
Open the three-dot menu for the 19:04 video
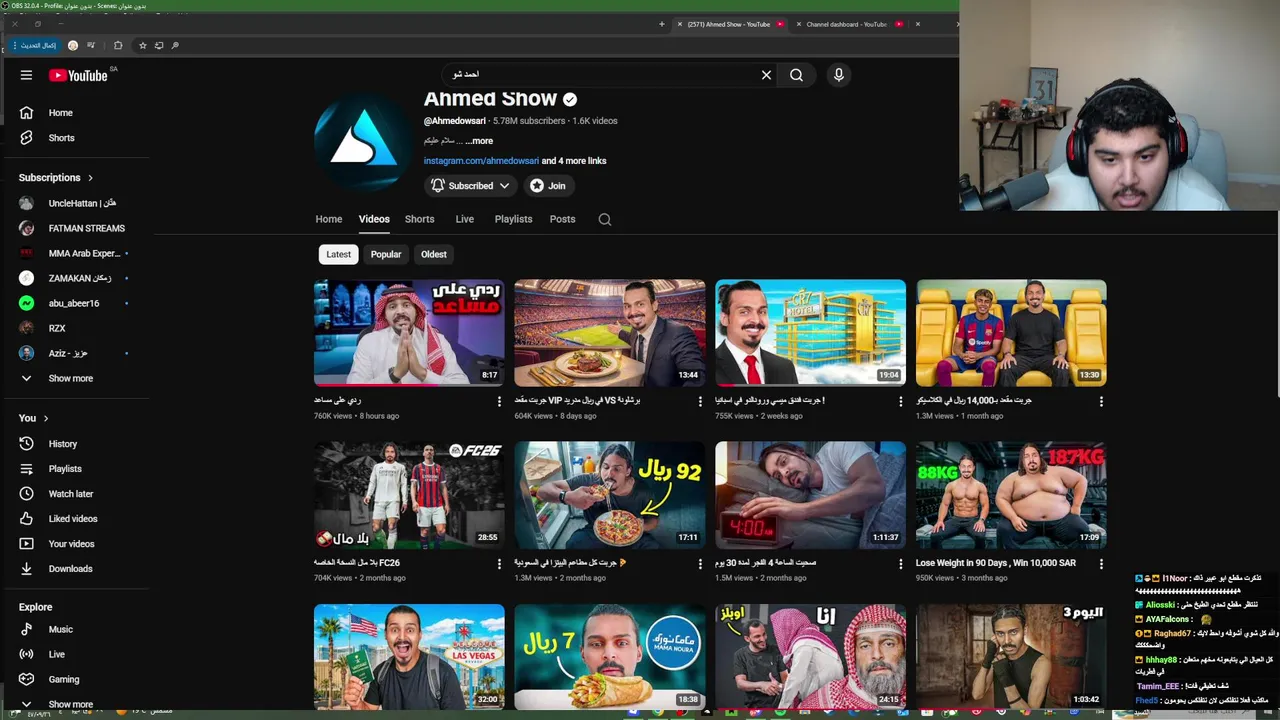[900, 401]
